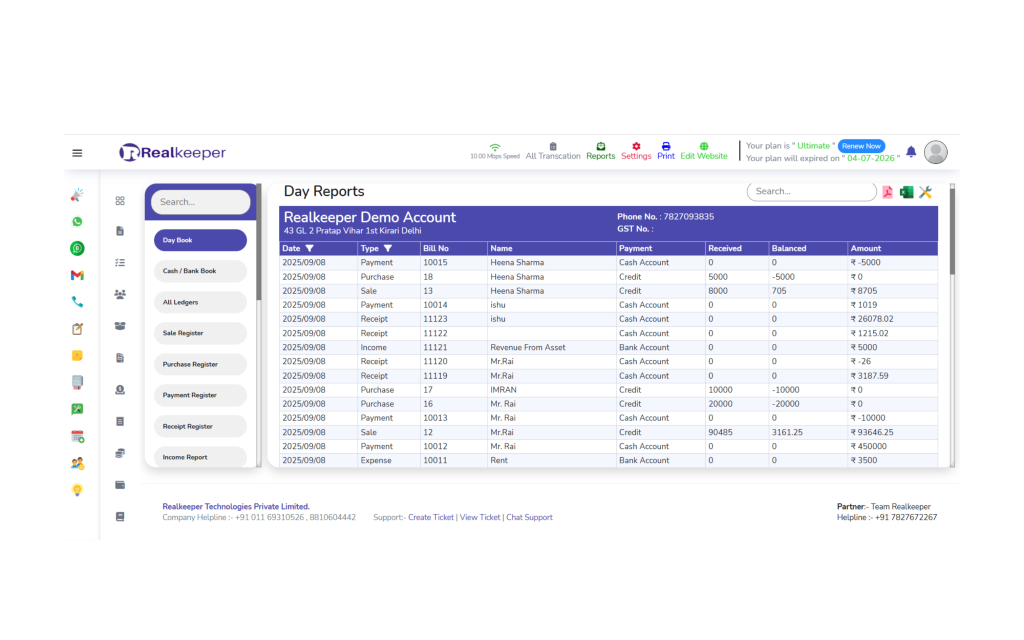
Task: Click the teal phone call icon
Action: [77, 302]
